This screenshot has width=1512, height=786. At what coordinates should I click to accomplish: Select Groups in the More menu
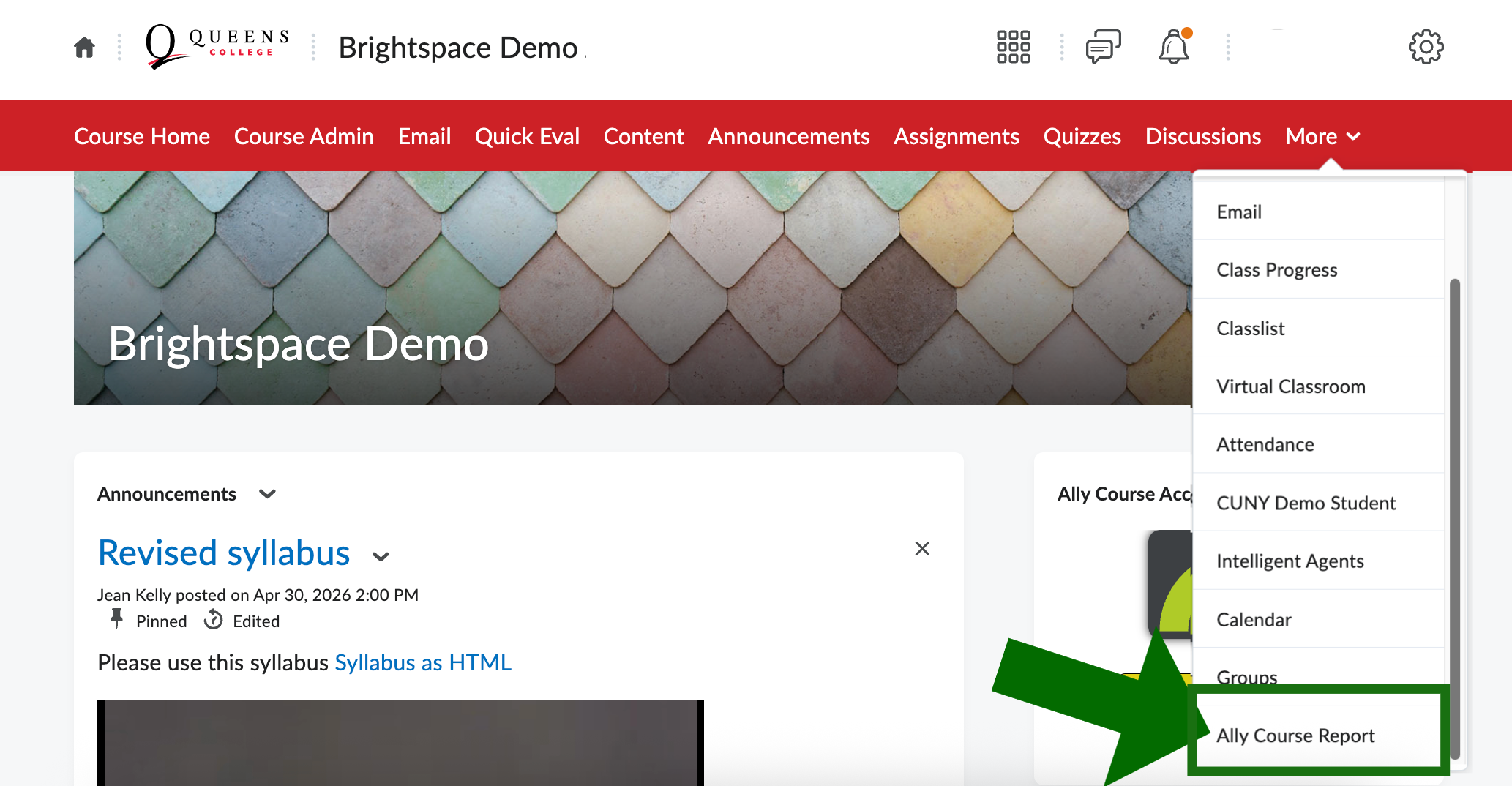(1319, 676)
